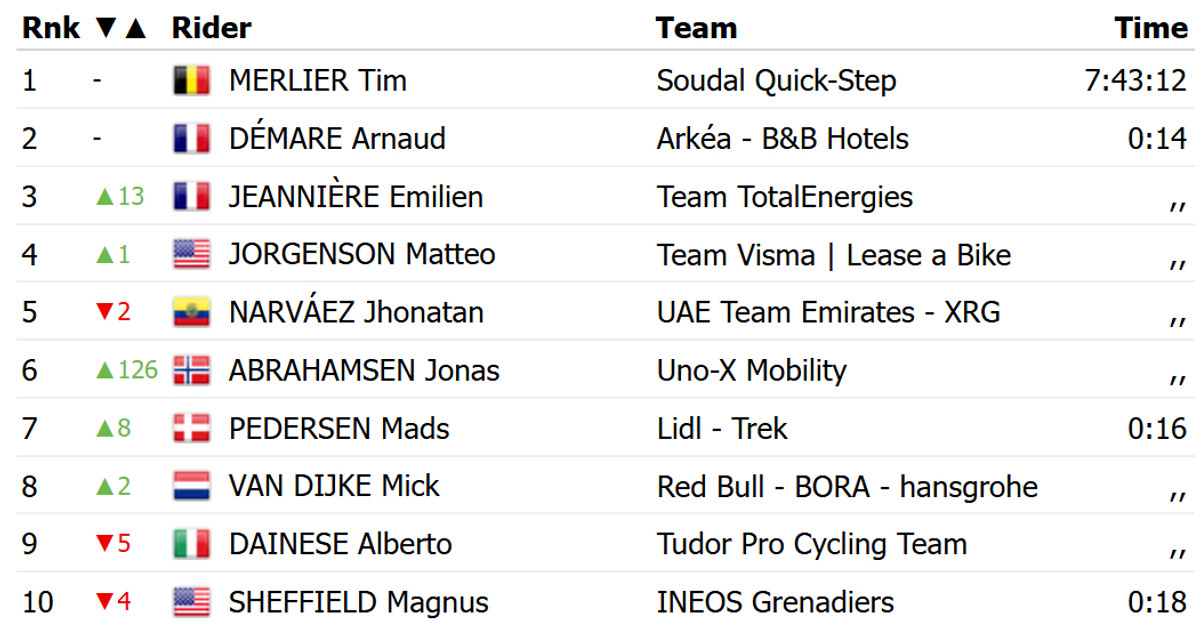Click the Ecuador flag beside Narváez
The image size is (1200, 625).
click(191, 313)
